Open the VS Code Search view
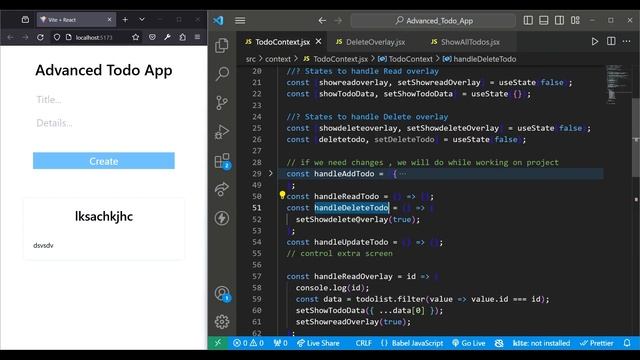 point(222,74)
